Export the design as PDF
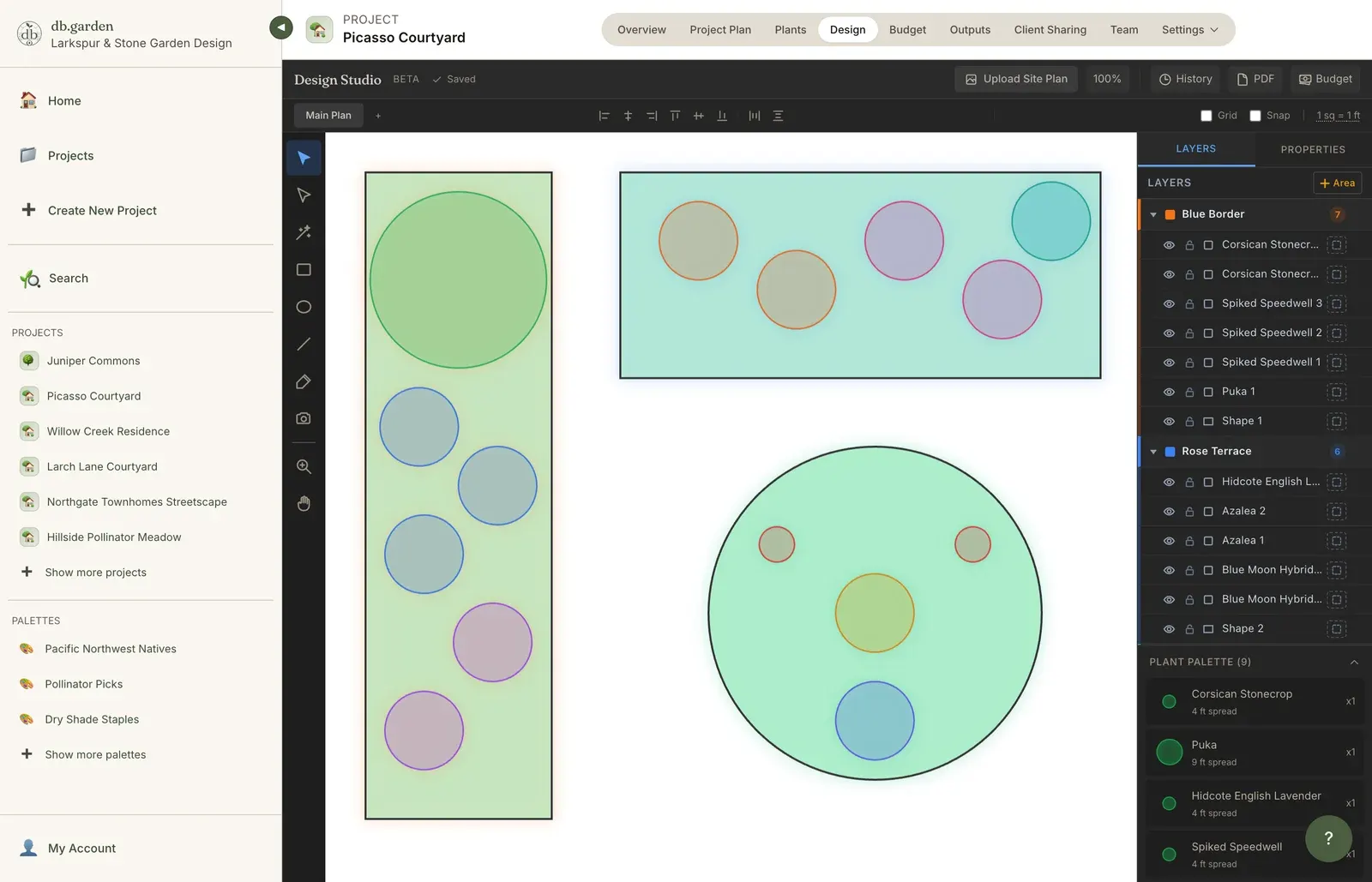Image resolution: width=1372 pixels, height=882 pixels. tap(1255, 79)
